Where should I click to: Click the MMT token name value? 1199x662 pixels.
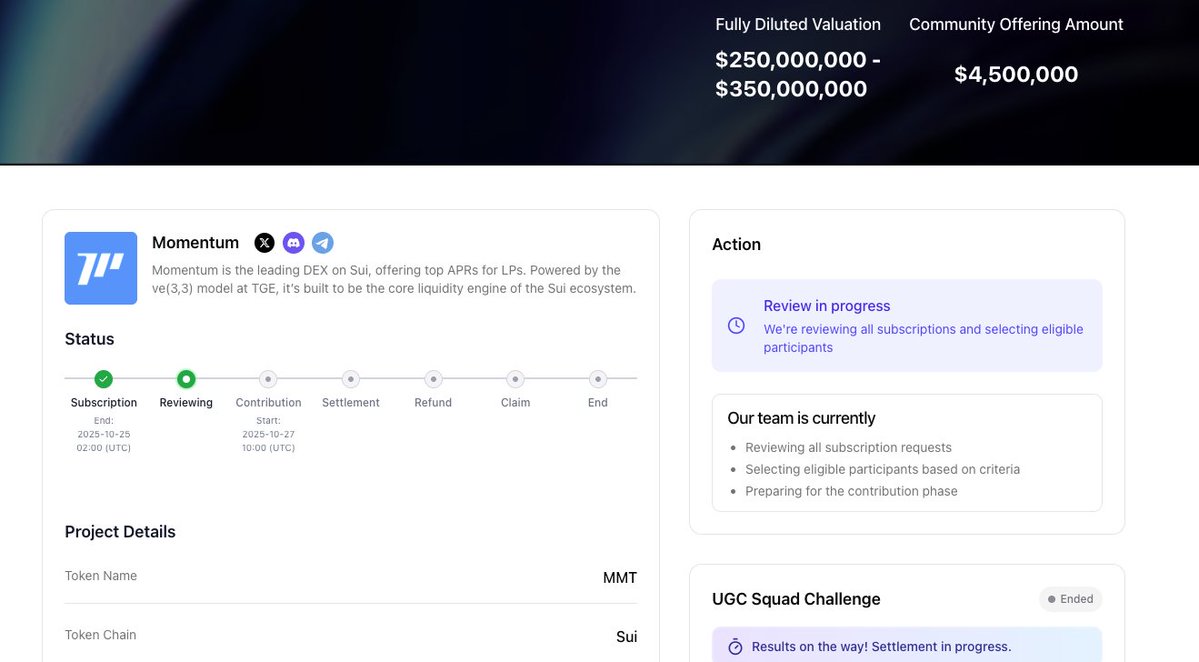tap(619, 578)
